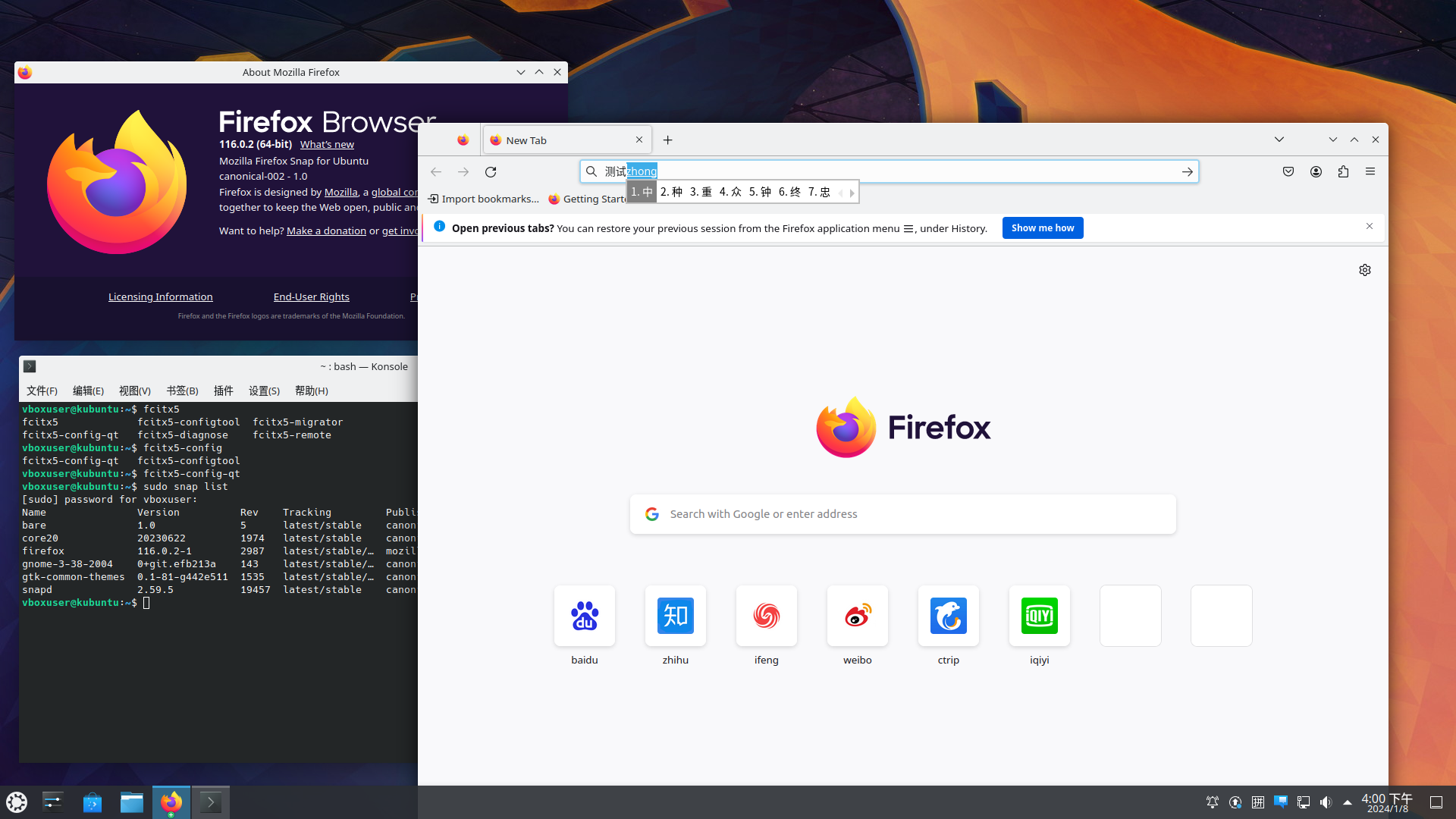1456x819 pixels.
Task: Open software updates tray icon
Action: point(1235,802)
